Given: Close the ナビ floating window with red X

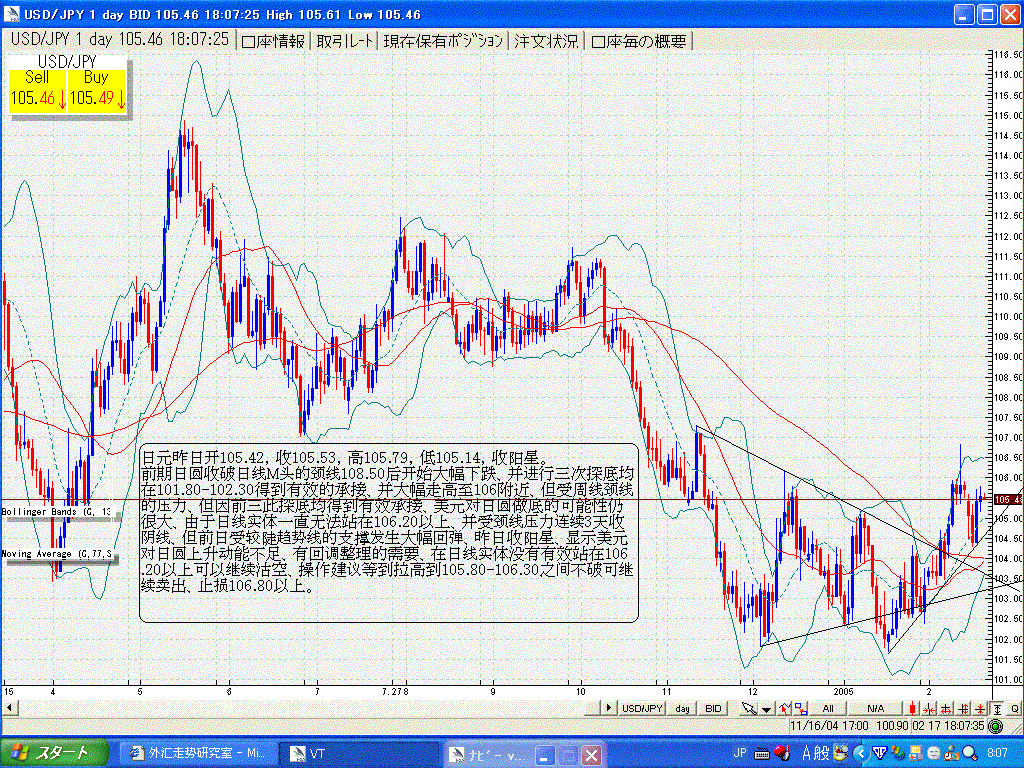Looking at the screenshot, I should point(591,756).
